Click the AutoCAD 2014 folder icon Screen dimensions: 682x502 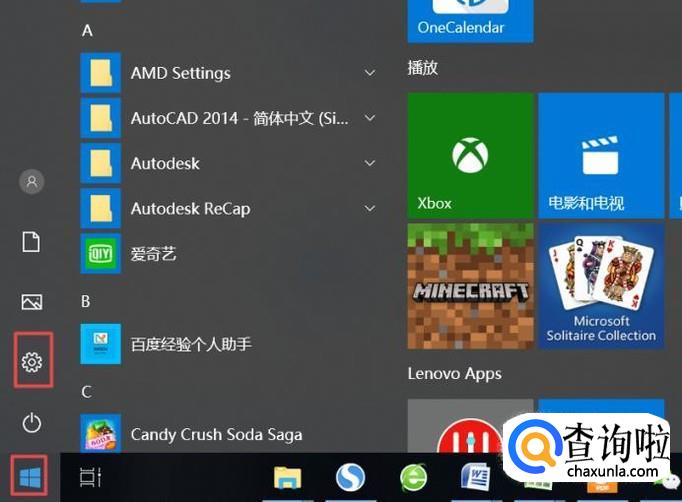[x=100, y=118]
